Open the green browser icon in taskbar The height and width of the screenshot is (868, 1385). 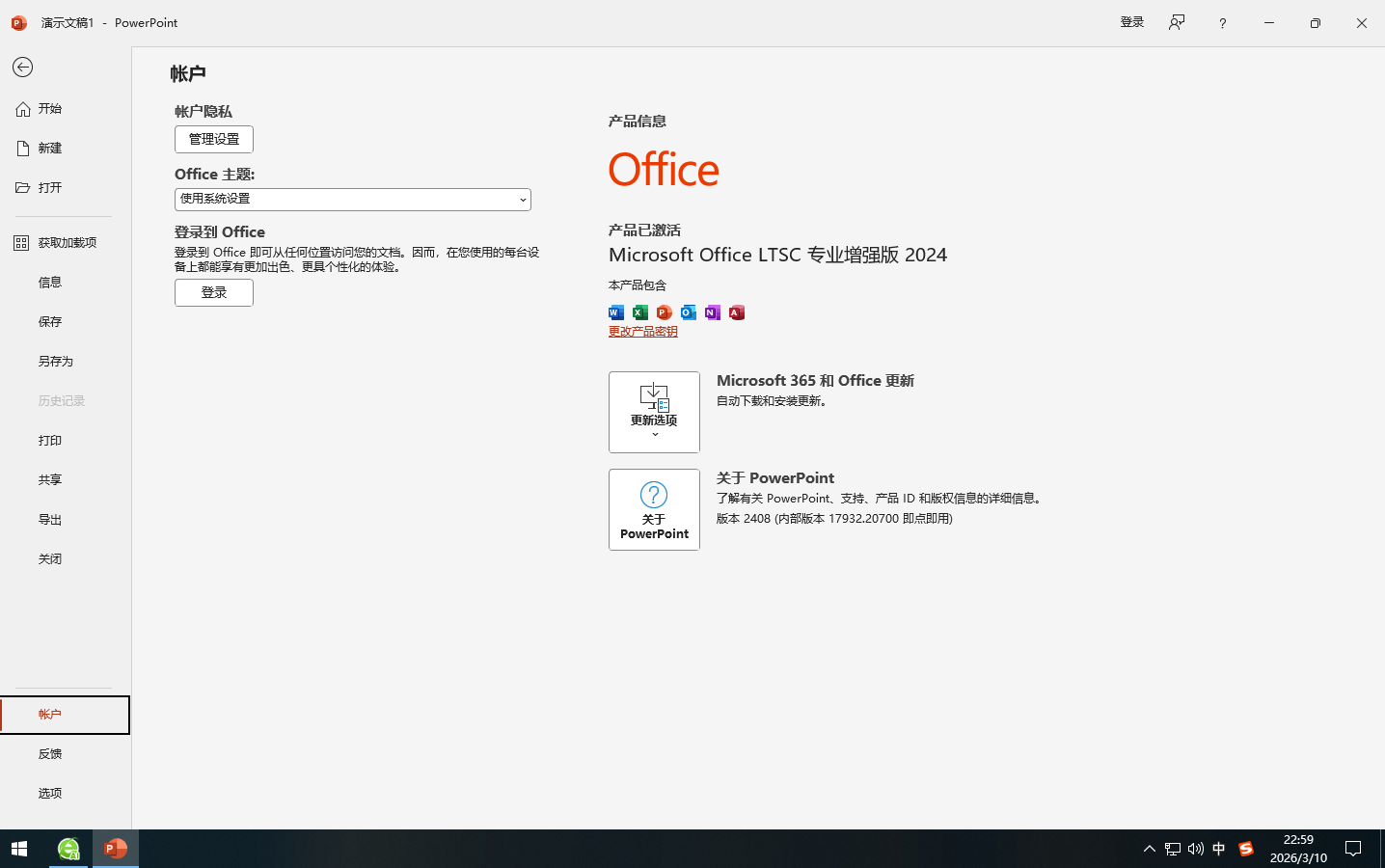[x=68, y=849]
